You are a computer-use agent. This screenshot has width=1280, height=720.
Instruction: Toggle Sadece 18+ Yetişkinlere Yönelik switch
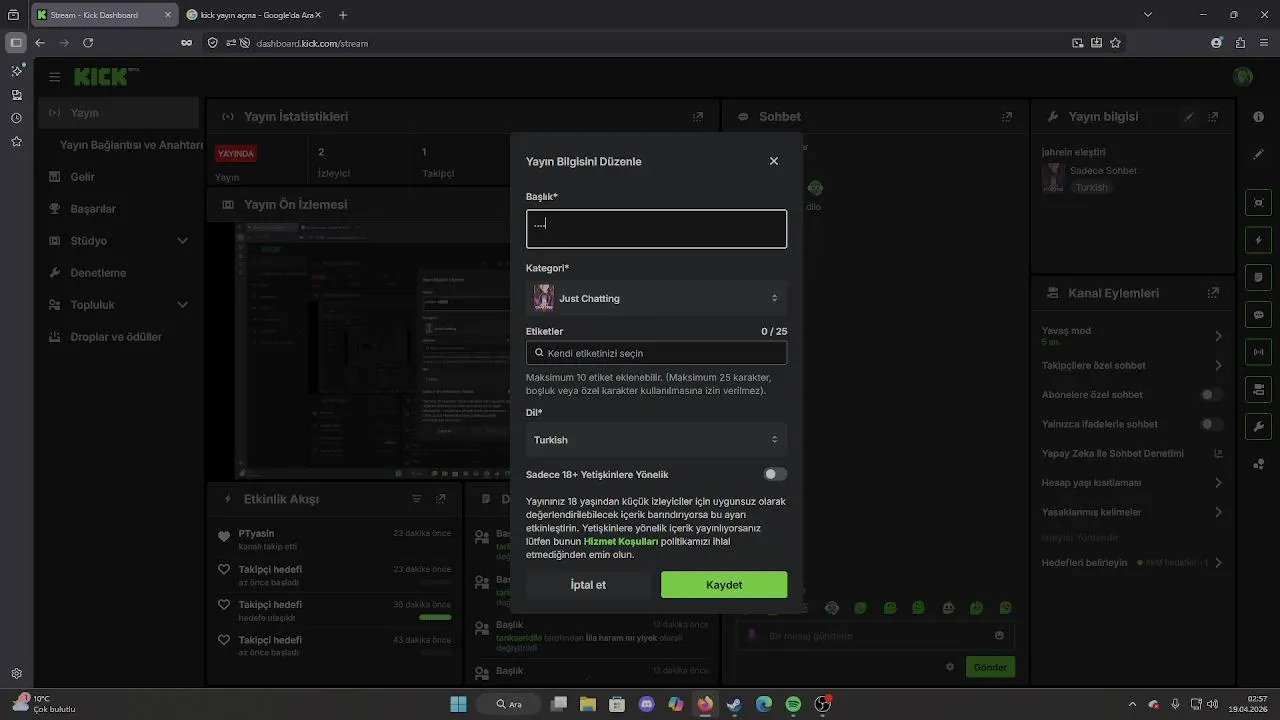click(775, 474)
